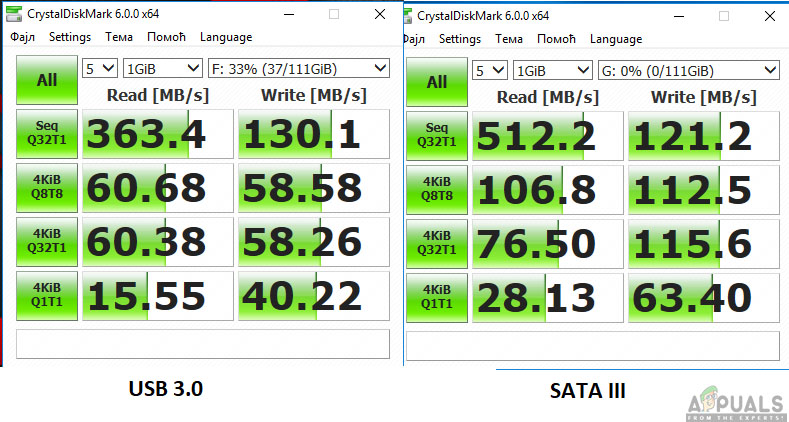
Task: Click Read [MB/s] header in F: window
Action: tap(157, 95)
